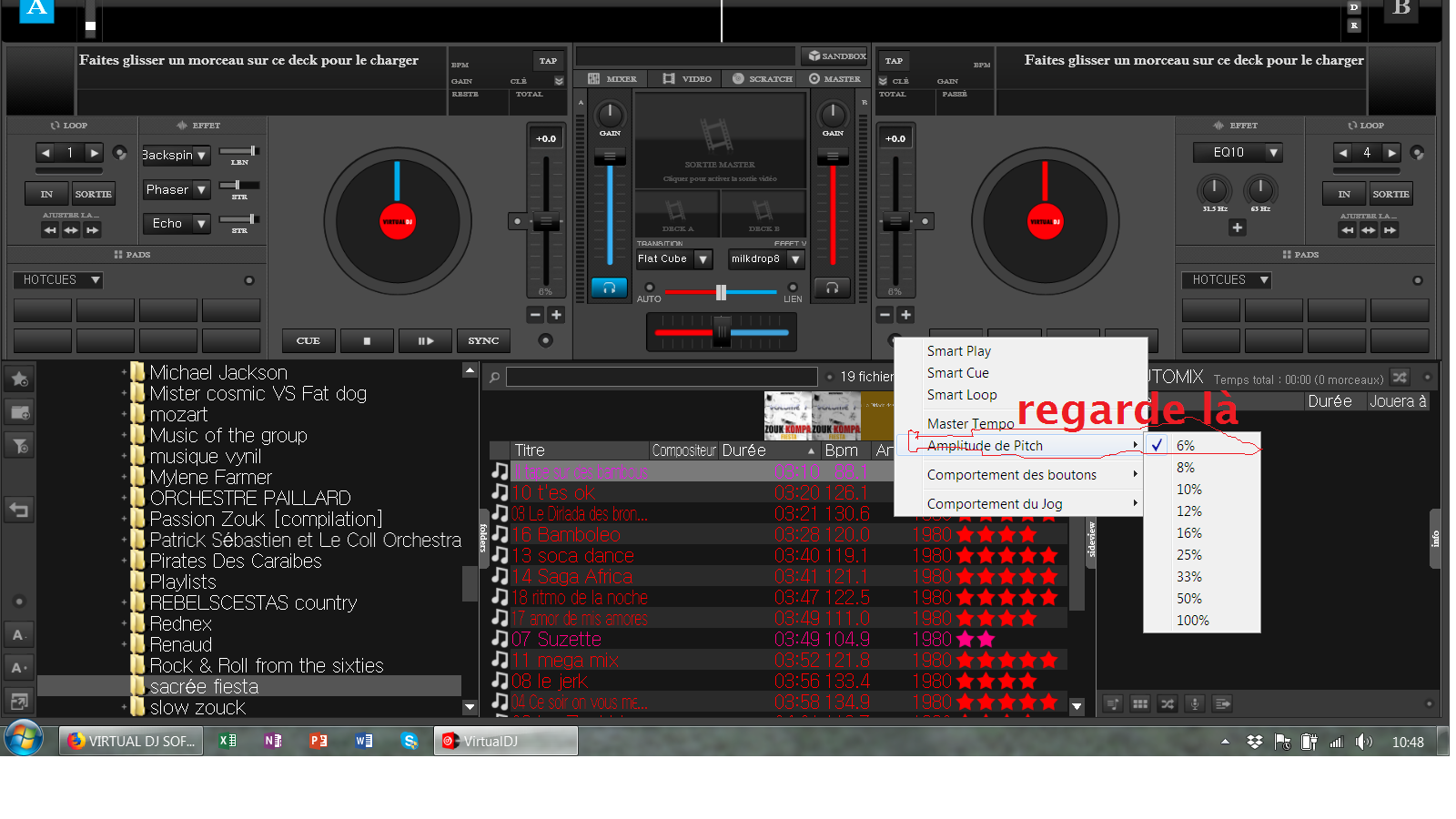Viewport: 1456px width, 819px height.
Task: Click the browser search field
Action: [662, 377]
